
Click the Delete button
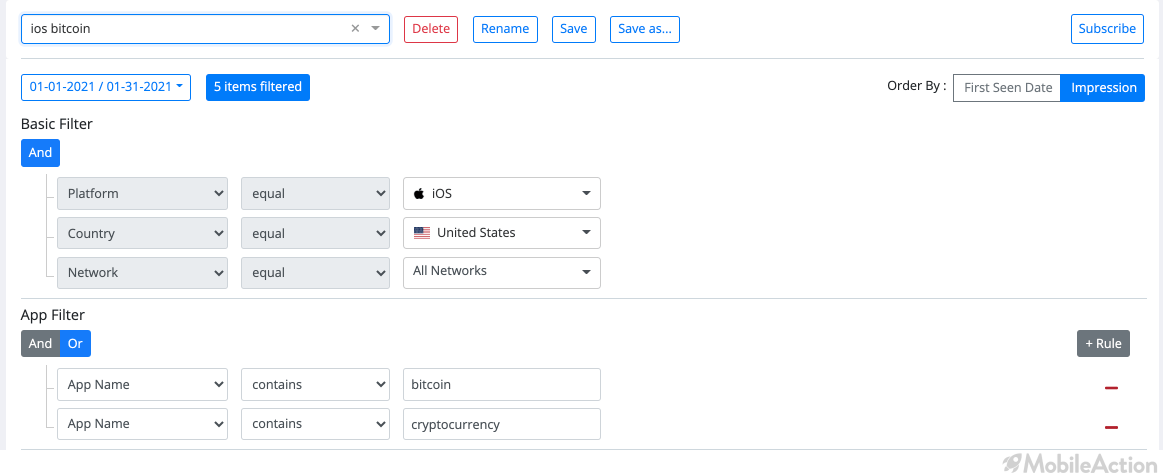pos(431,29)
